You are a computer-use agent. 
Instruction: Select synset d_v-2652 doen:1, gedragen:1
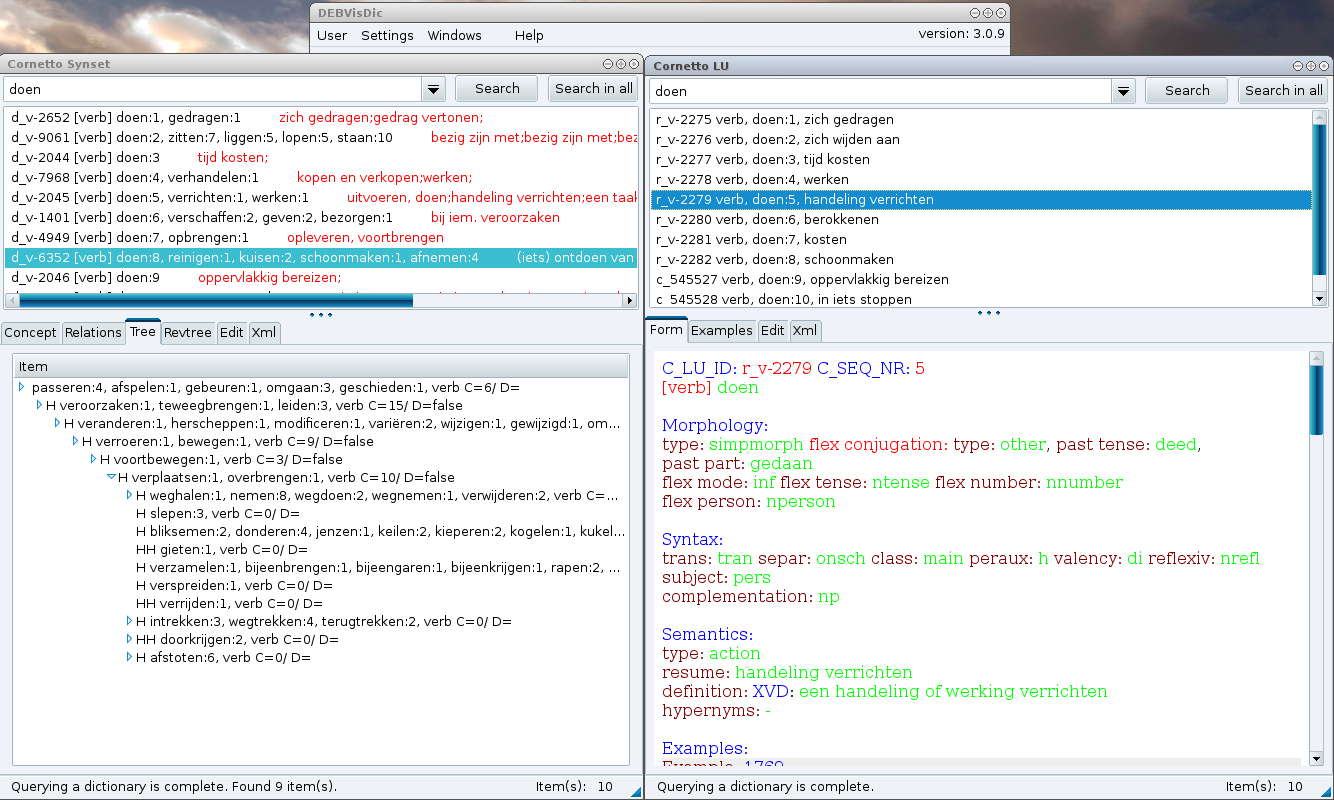tap(321, 117)
